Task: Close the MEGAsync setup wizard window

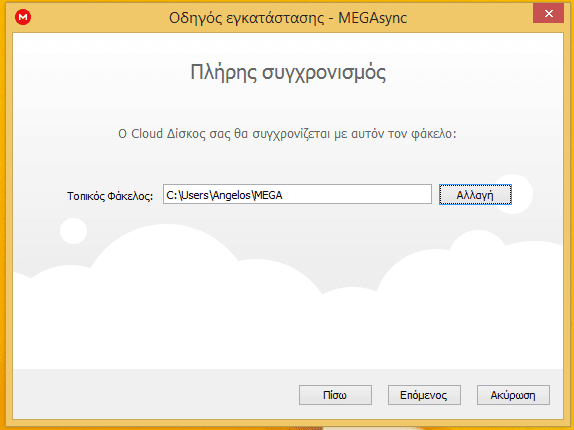Action: (548, 14)
